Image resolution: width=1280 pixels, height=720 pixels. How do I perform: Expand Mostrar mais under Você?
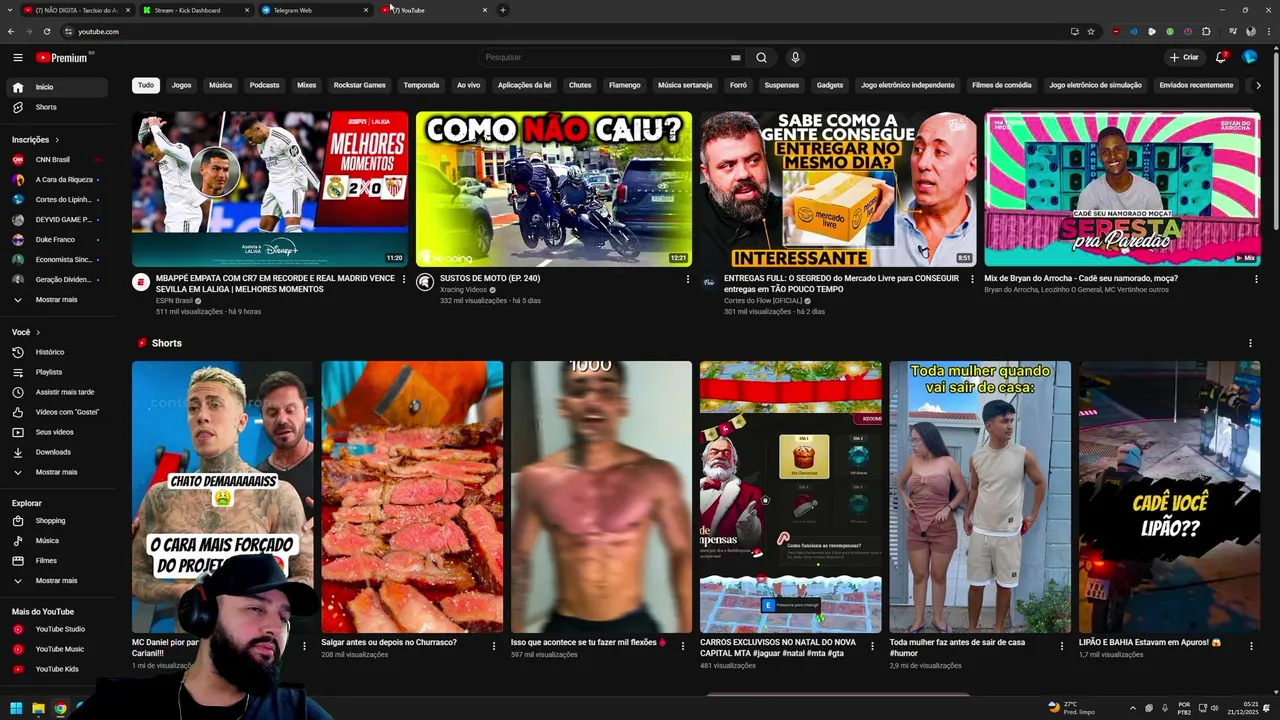(x=58, y=472)
